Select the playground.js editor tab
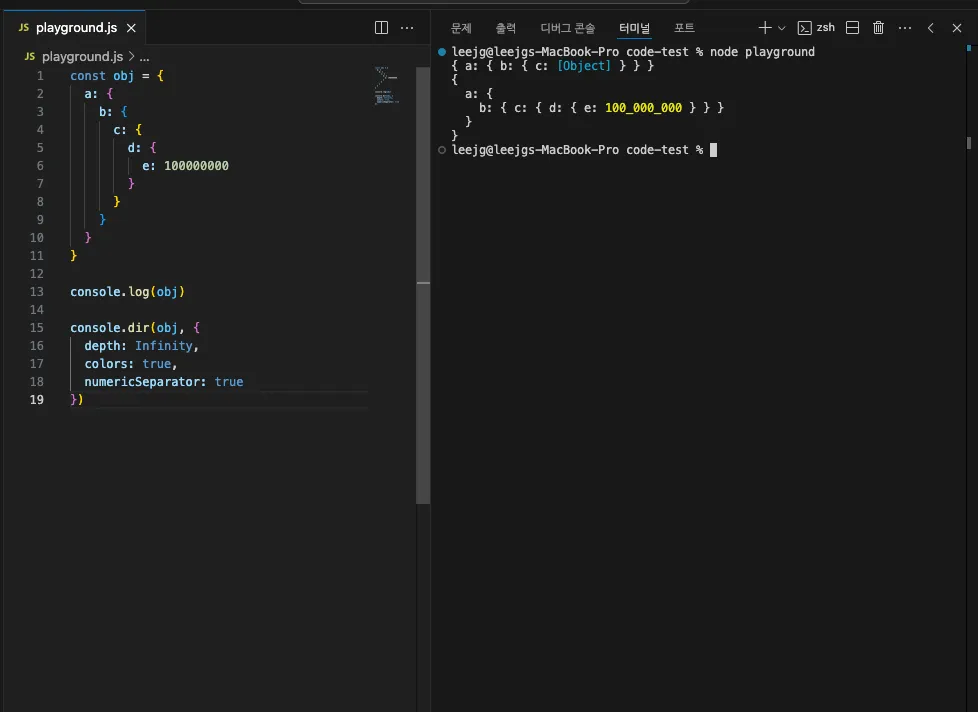The height and width of the screenshot is (712, 978). (76, 28)
